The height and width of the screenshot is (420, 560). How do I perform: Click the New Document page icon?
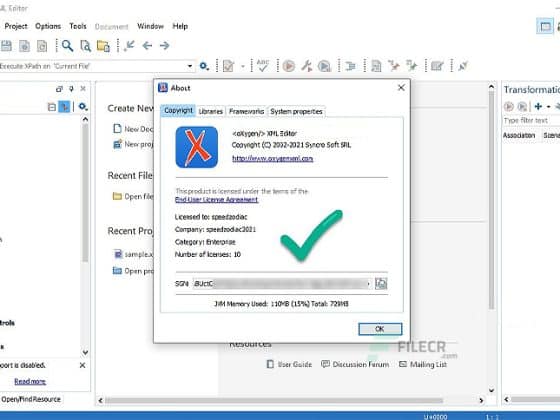point(117,129)
